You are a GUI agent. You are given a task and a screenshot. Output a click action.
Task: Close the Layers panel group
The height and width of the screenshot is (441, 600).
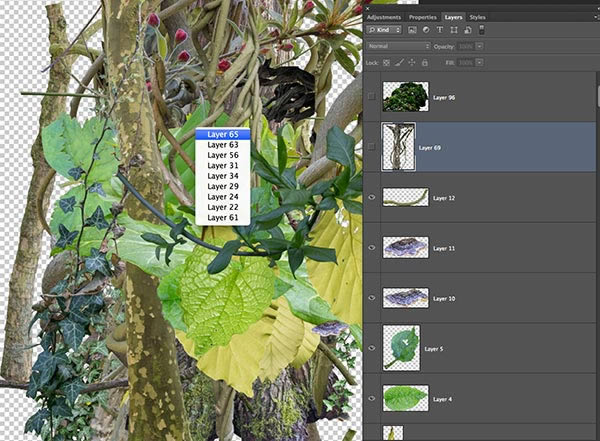coord(368,8)
